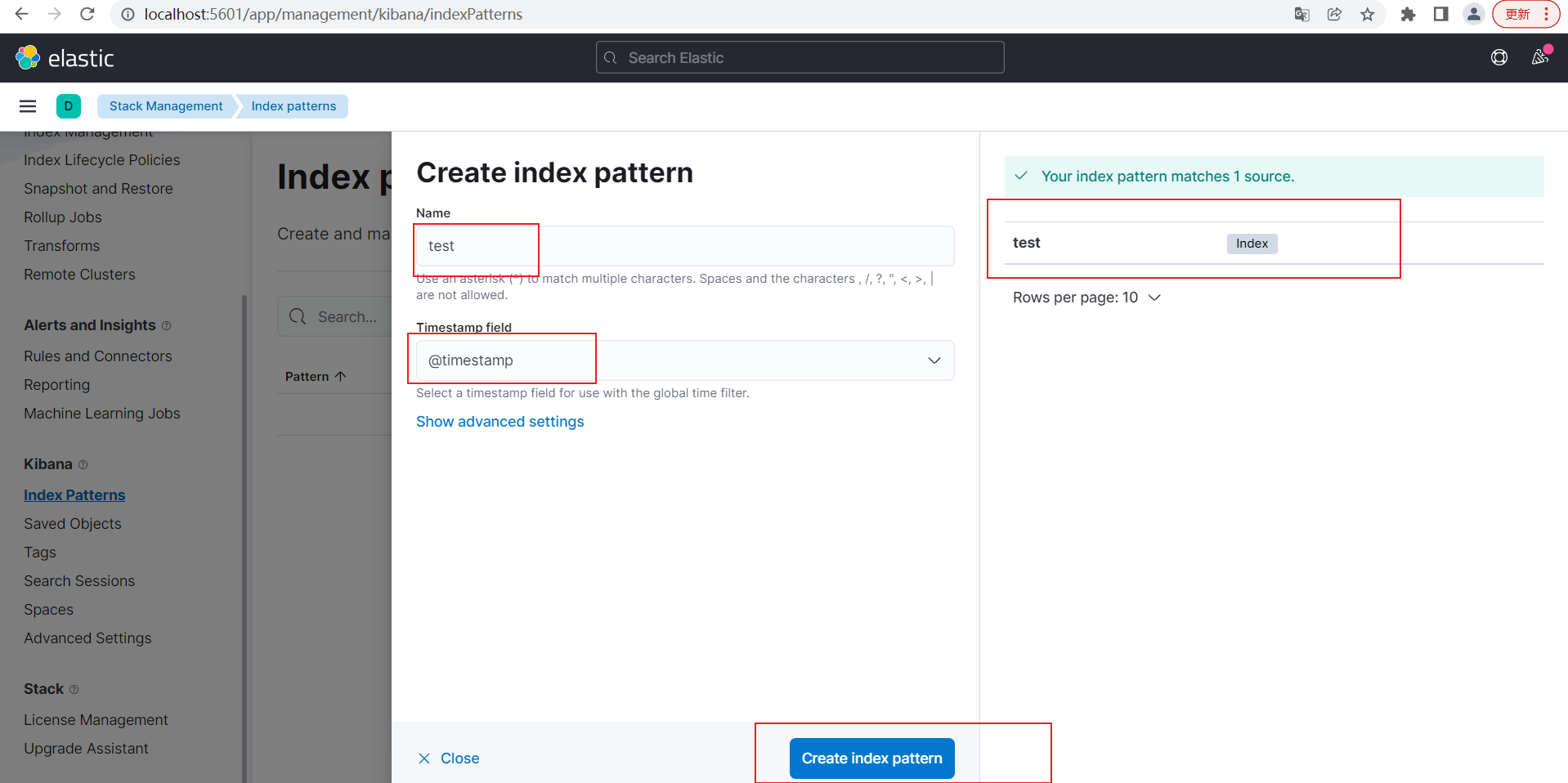Click Create index pattern button
Screen dimensions: 1568x783
tap(871, 758)
